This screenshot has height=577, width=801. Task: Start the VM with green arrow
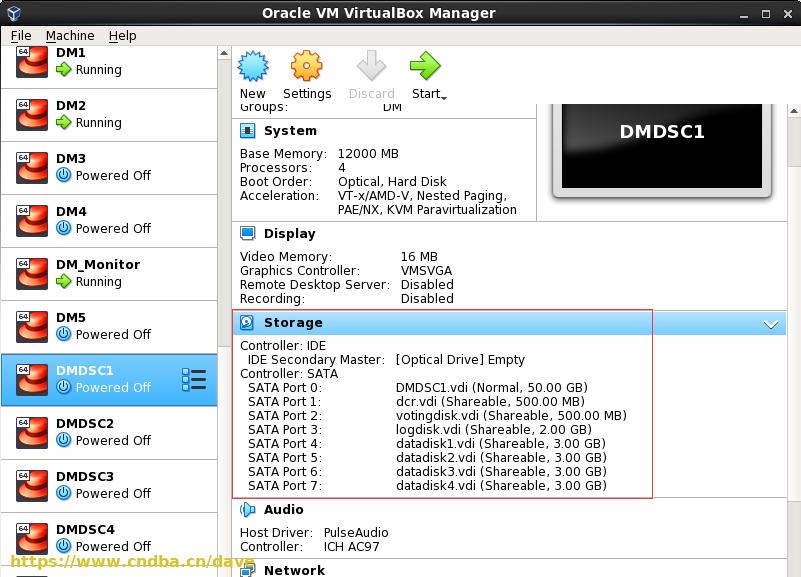click(425, 66)
